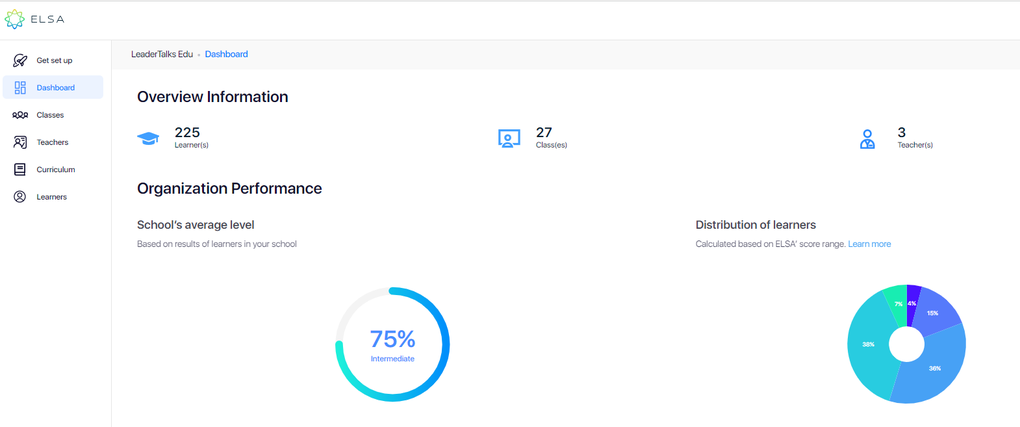Screen dimensions: 1020x427
Task: Click the 225 Learner(s) count
Action: (x=188, y=132)
